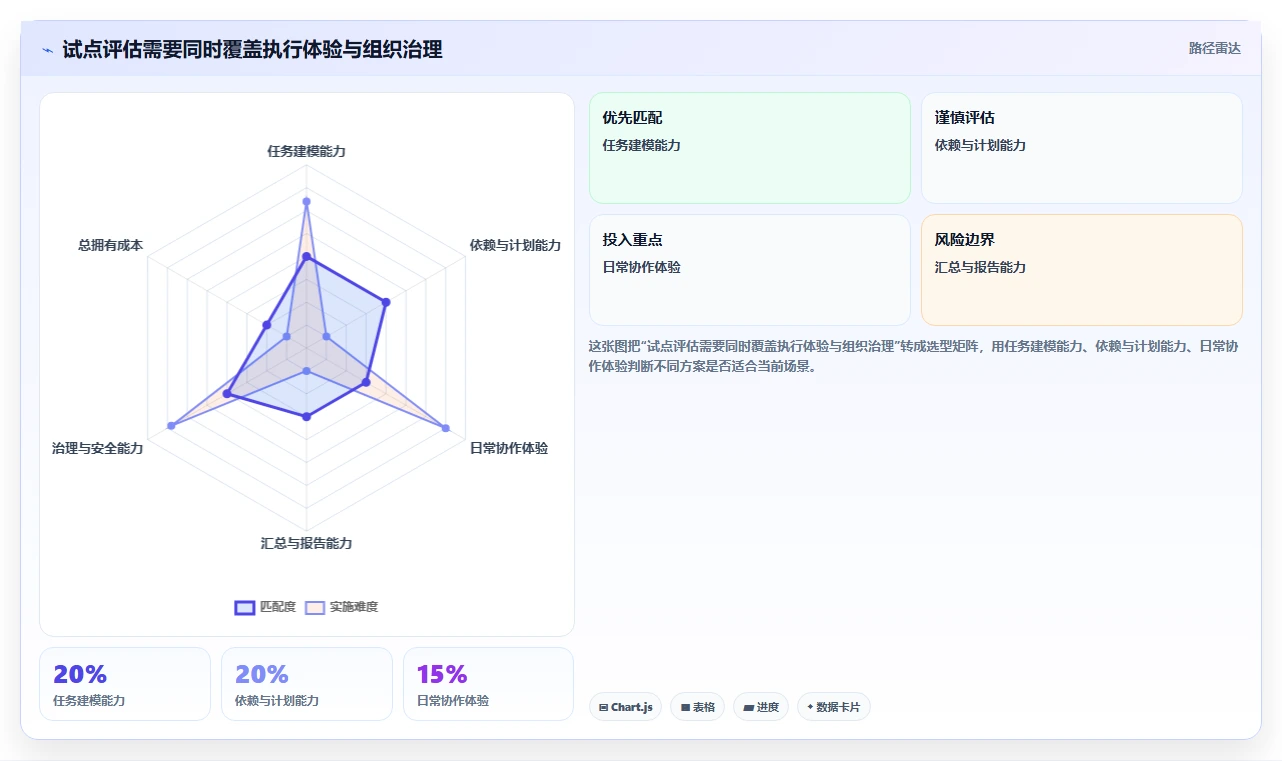Click the 匹配度 legend color box
The width and height of the screenshot is (1282, 761).
click(x=245, y=607)
